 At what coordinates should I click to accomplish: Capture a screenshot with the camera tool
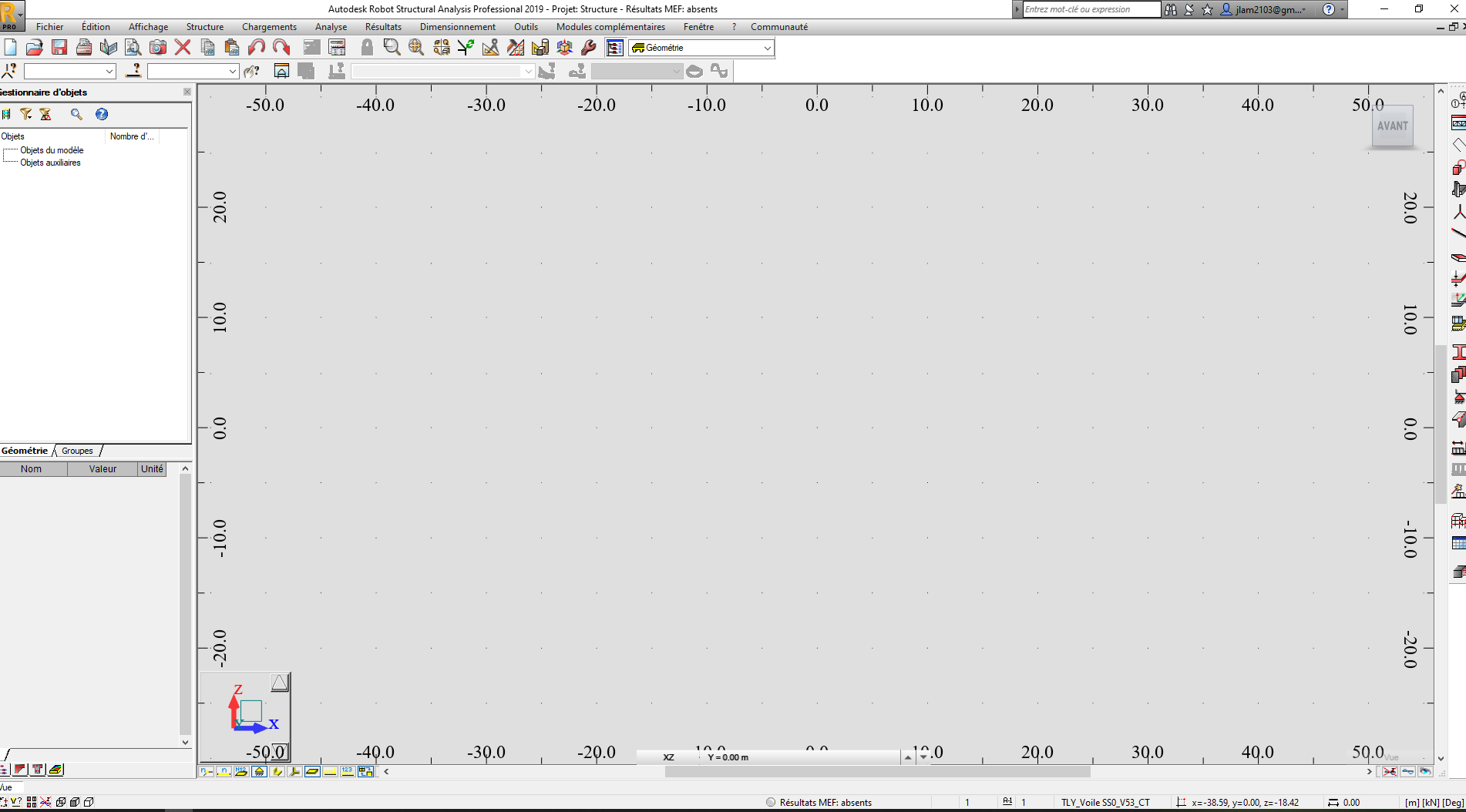tap(157, 47)
